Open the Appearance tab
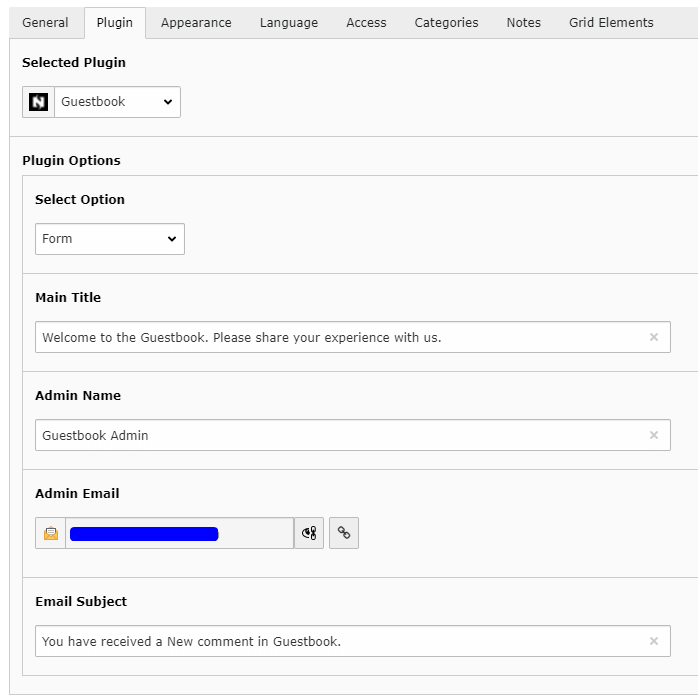This screenshot has height=696, width=698. tap(196, 23)
